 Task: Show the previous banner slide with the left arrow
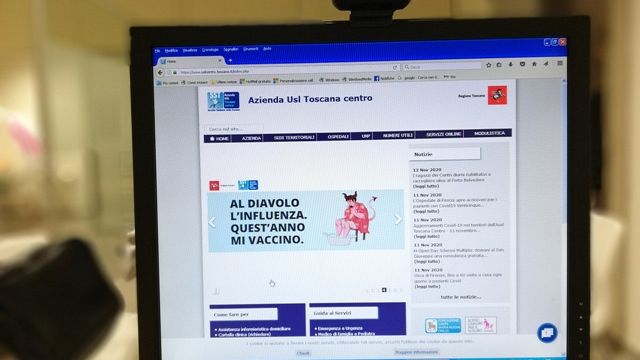coord(212,222)
